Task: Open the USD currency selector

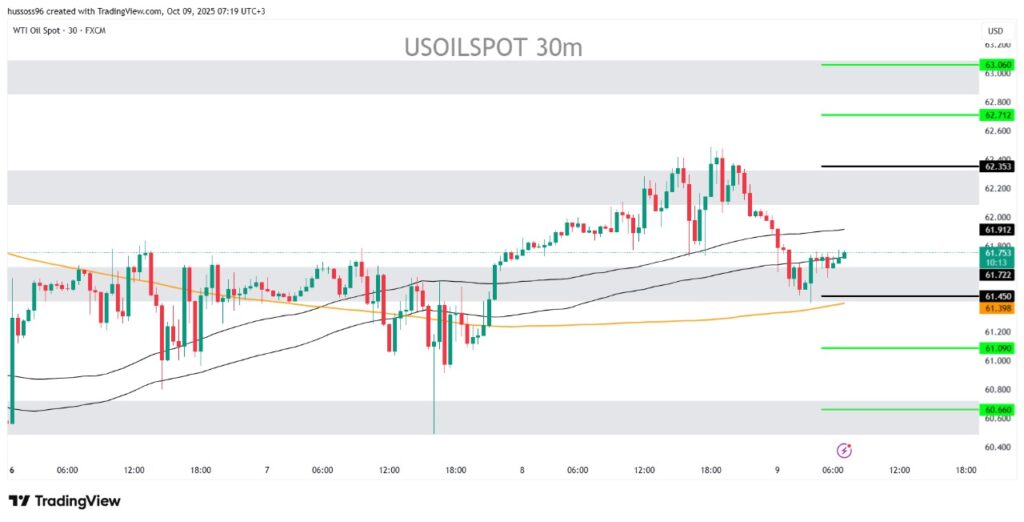Action: click(x=994, y=31)
